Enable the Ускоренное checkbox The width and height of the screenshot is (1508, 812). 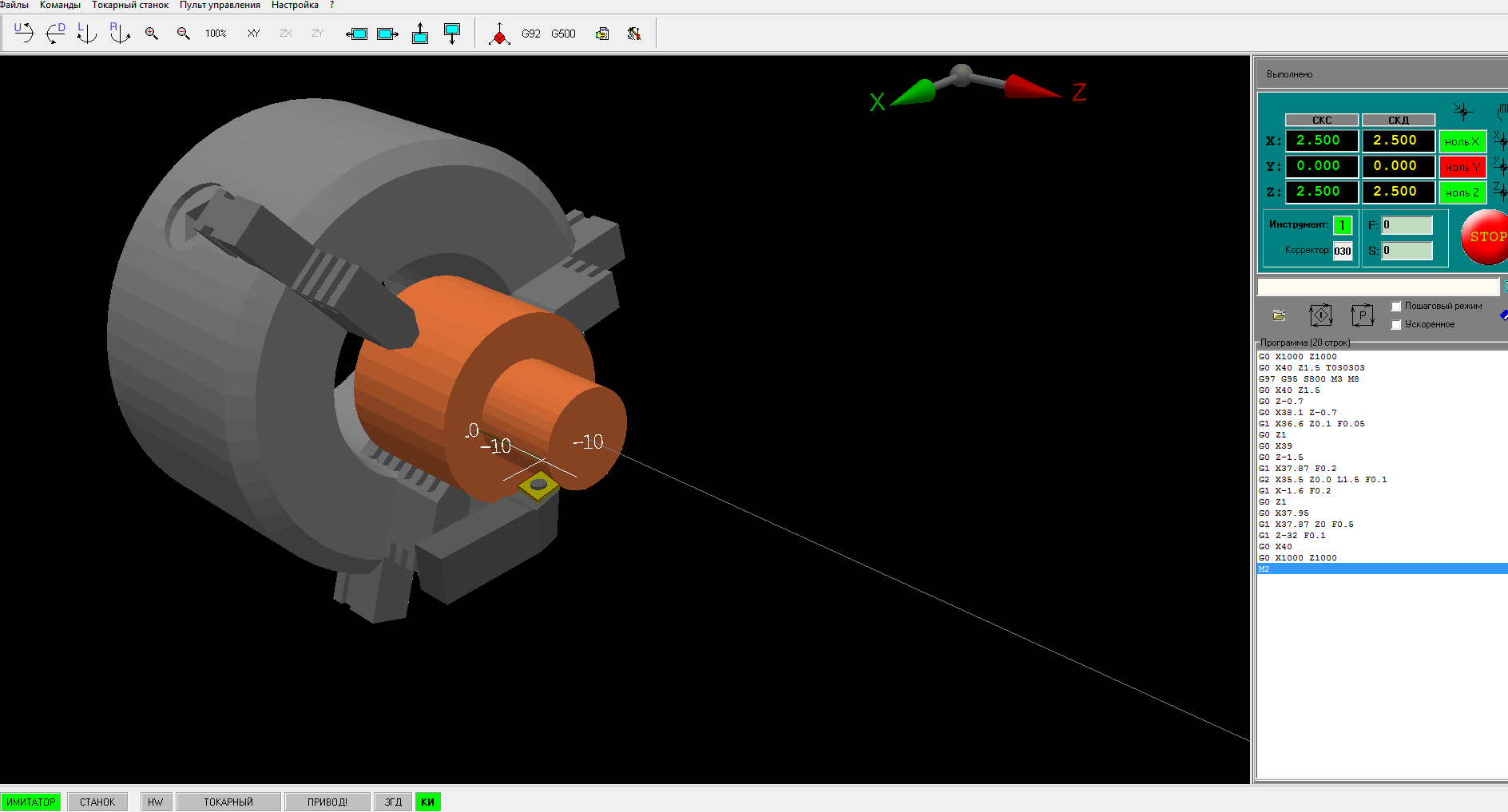[1396, 325]
